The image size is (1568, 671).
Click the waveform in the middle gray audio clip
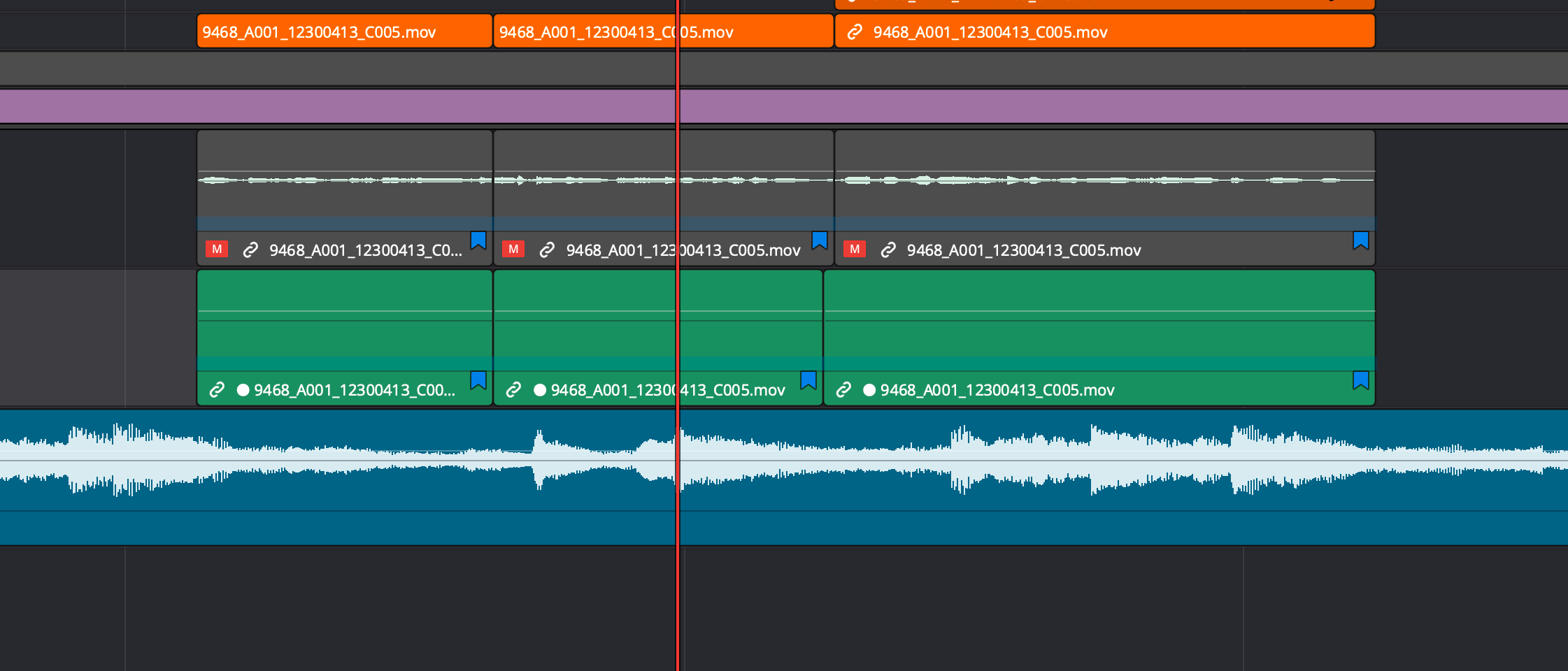pos(664,180)
